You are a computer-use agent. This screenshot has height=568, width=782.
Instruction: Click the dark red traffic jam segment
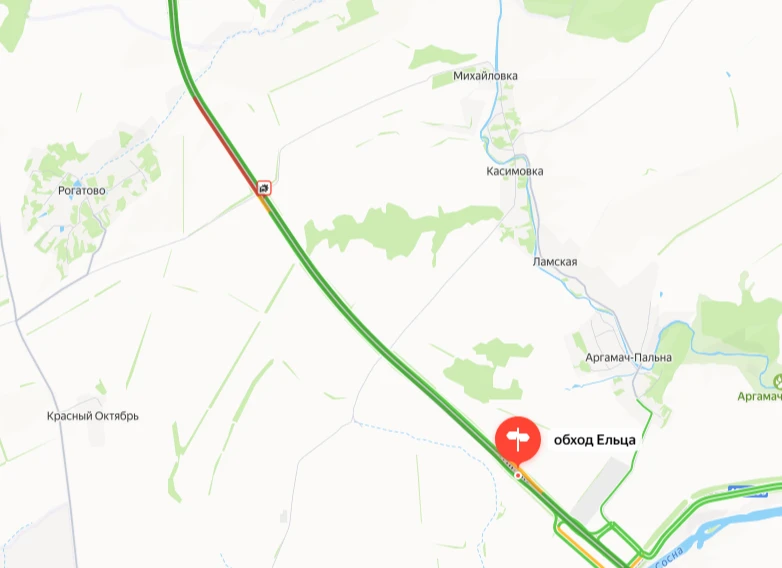(223, 141)
